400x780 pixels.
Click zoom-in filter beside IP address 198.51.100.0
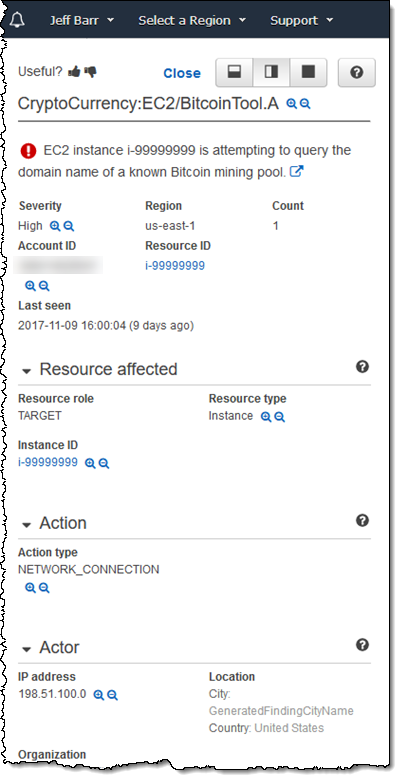(99, 695)
